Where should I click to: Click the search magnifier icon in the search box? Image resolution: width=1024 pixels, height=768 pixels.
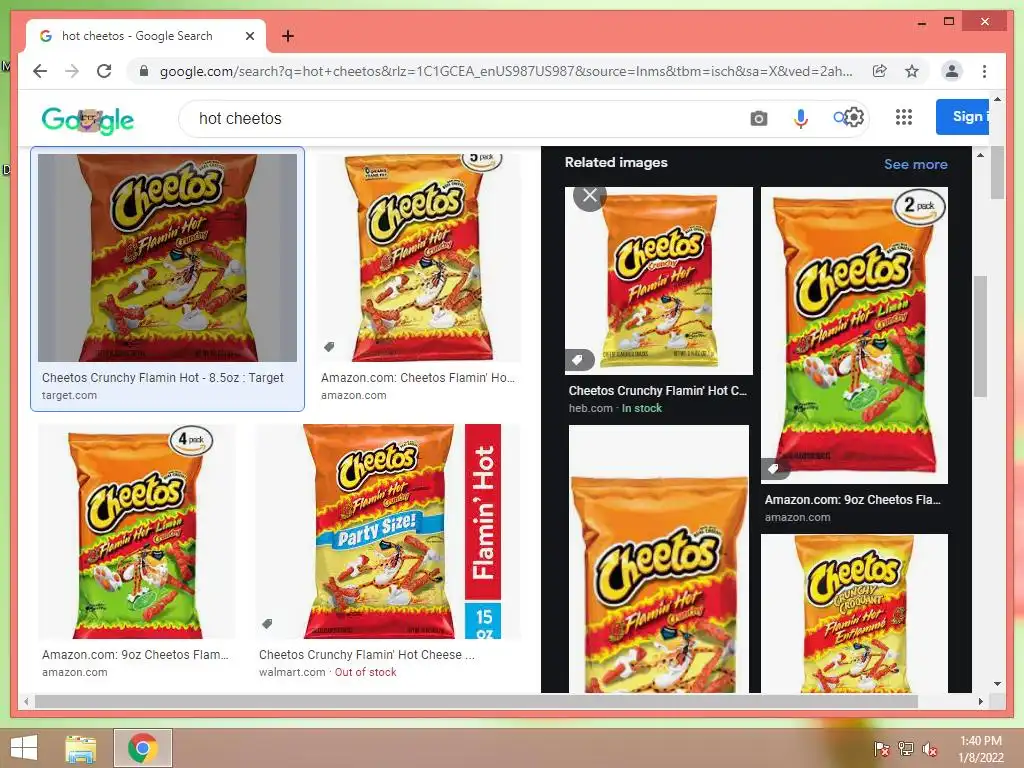[x=839, y=118]
